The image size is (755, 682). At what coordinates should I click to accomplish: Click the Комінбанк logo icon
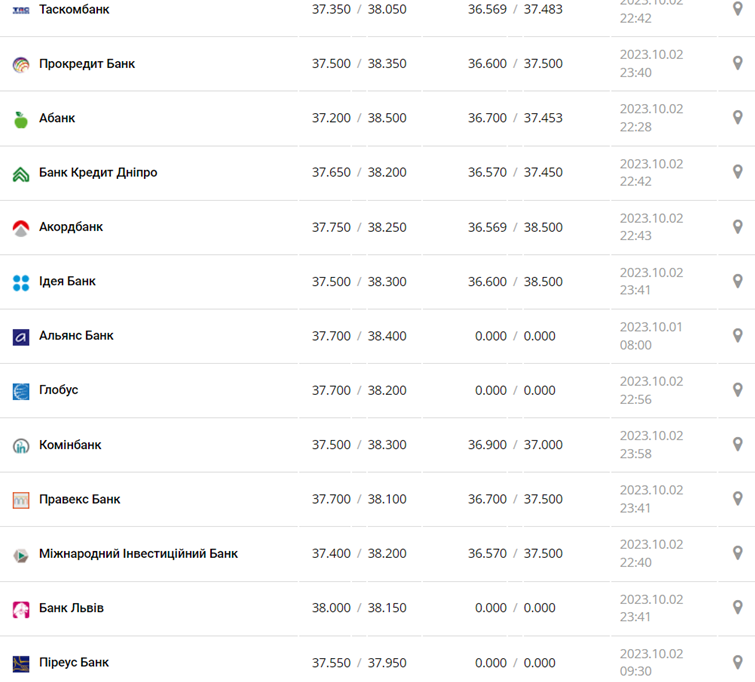pos(21,446)
